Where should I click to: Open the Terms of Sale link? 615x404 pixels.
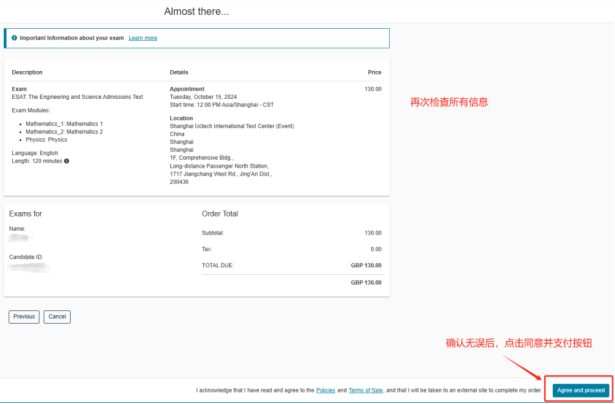click(366, 390)
